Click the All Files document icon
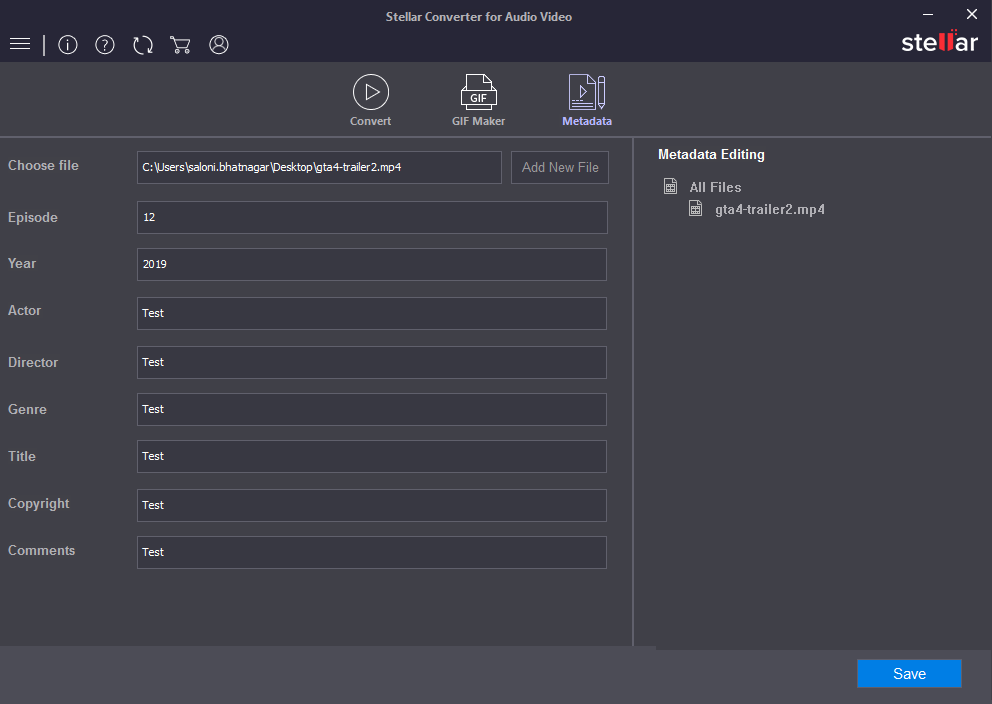992x704 pixels. [x=671, y=186]
